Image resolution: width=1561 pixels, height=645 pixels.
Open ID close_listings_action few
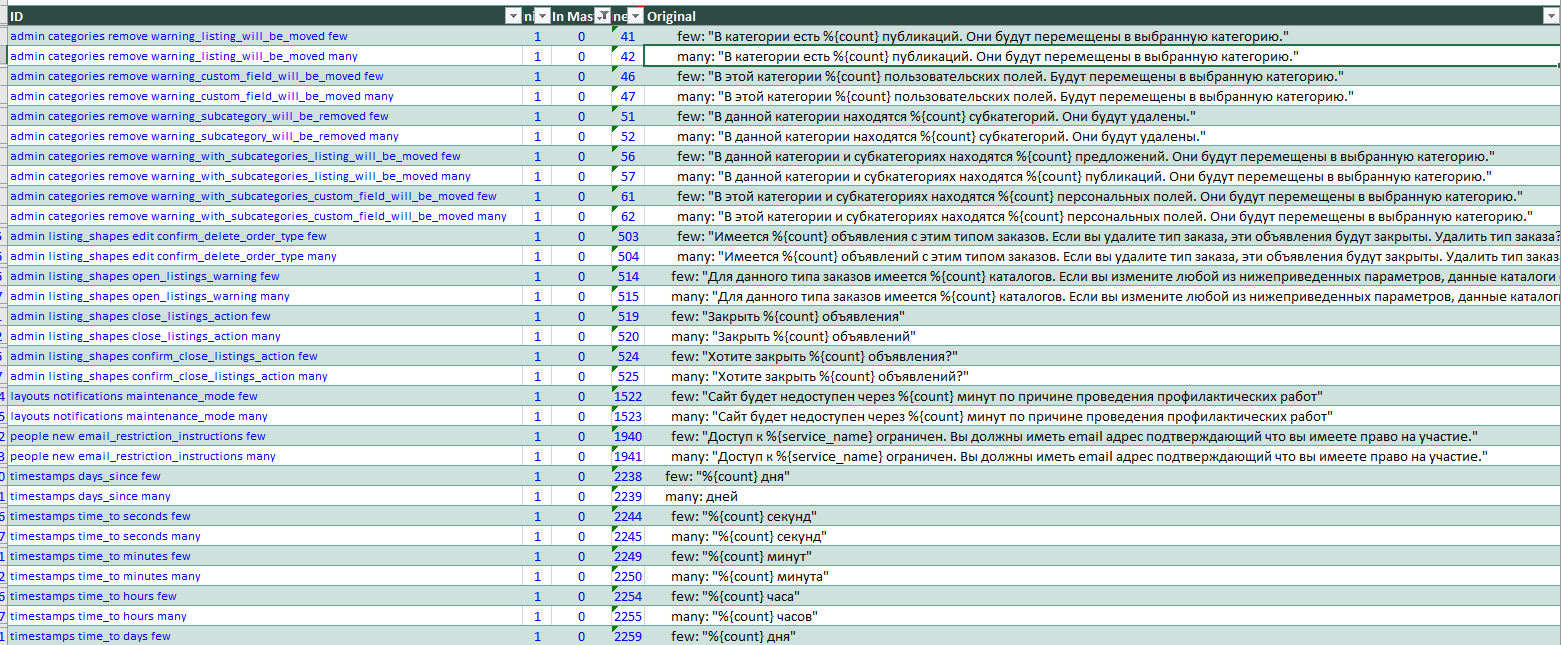140,316
